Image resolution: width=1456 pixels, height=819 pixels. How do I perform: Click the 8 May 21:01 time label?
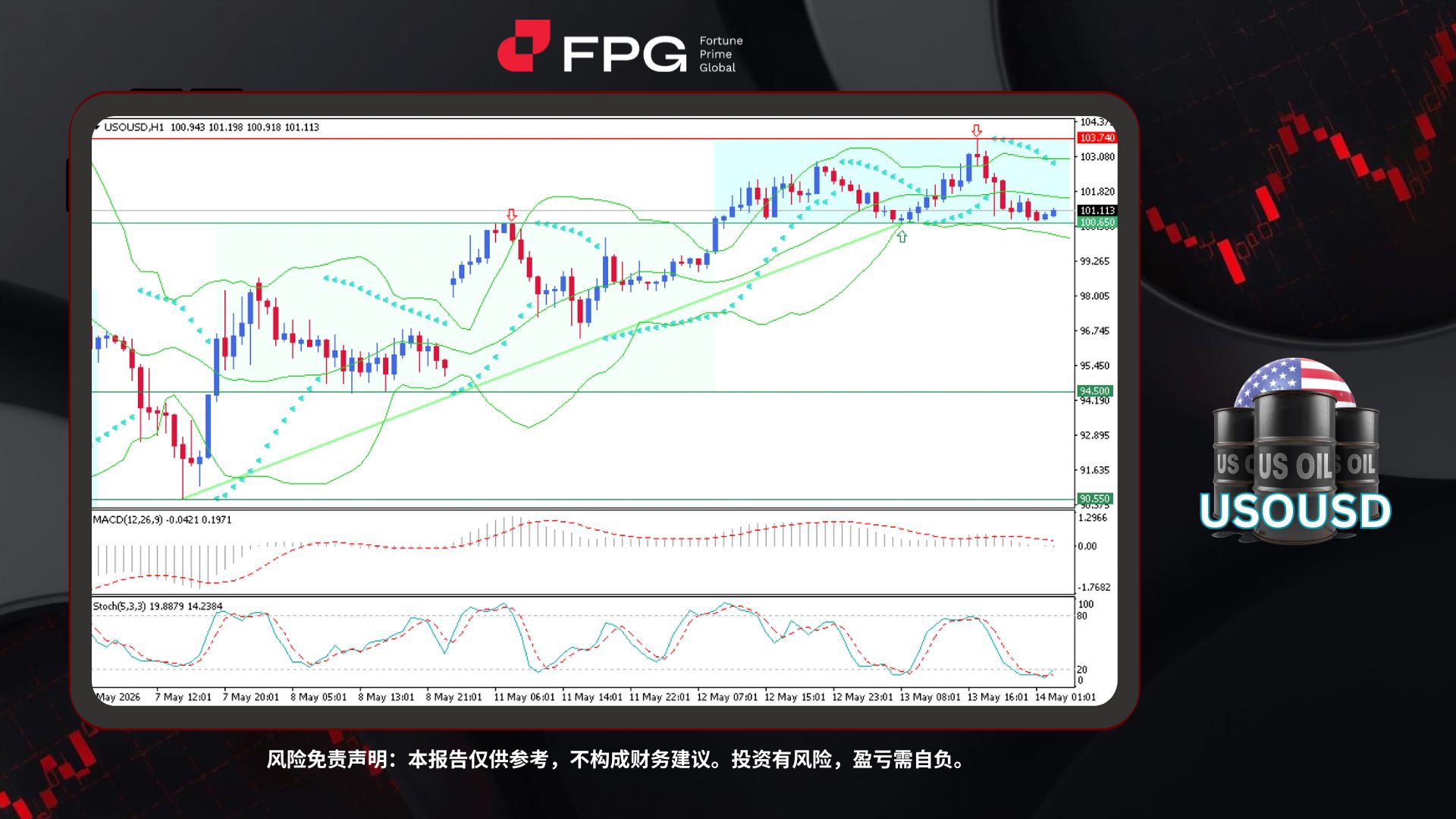[x=453, y=698]
